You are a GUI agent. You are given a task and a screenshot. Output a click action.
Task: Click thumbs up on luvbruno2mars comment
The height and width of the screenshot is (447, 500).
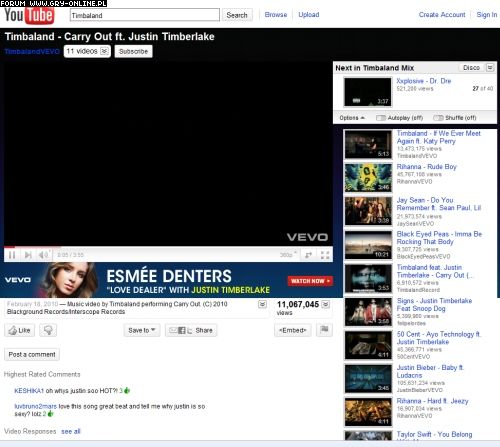pos(50,414)
